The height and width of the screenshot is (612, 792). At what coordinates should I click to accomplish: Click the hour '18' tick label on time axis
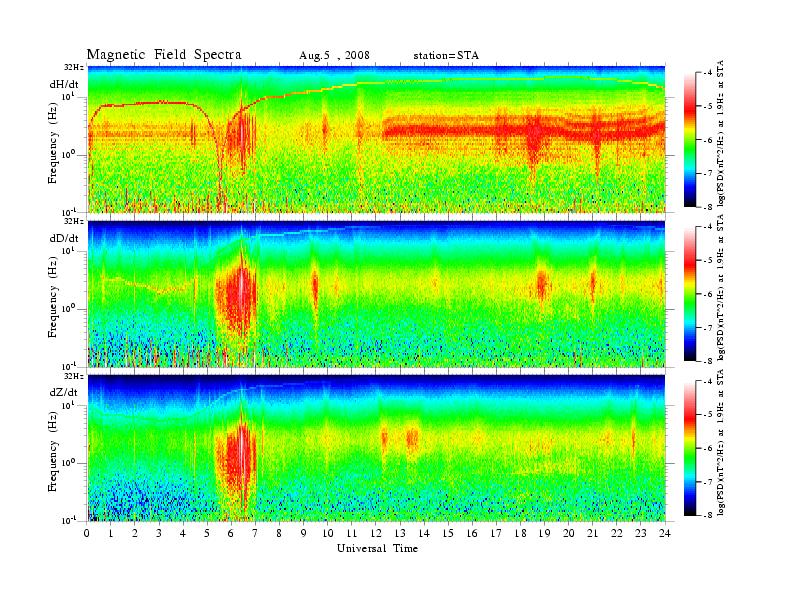pos(520,534)
